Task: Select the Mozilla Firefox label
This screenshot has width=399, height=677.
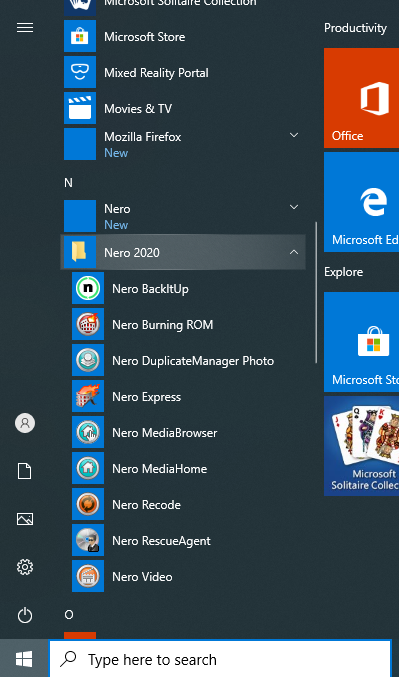Action: pyautogui.click(x=142, y=137)
